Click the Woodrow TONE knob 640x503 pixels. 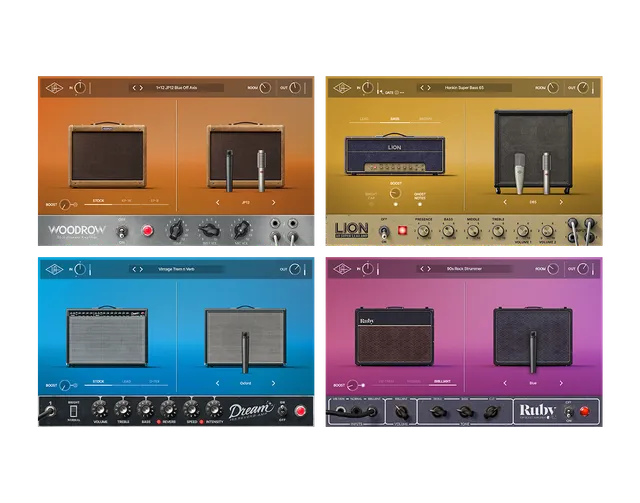point(177,230)
